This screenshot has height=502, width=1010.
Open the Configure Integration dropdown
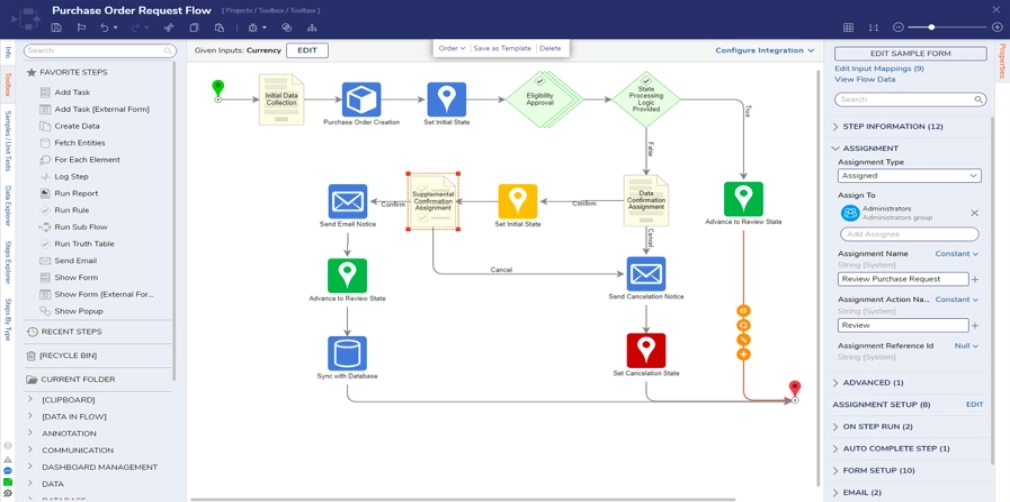765,50
